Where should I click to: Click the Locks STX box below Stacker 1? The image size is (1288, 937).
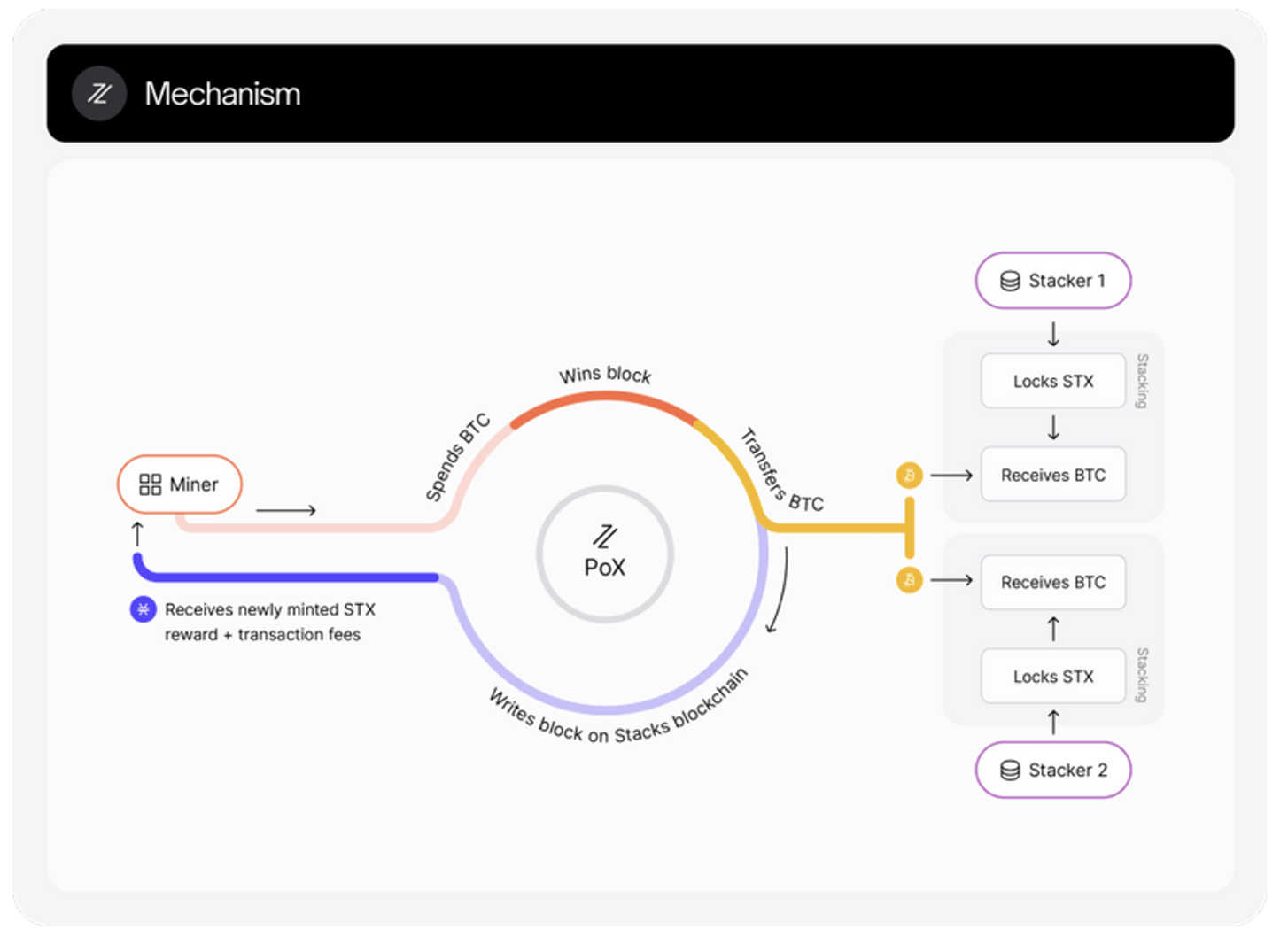click(x=1053, y=382)
